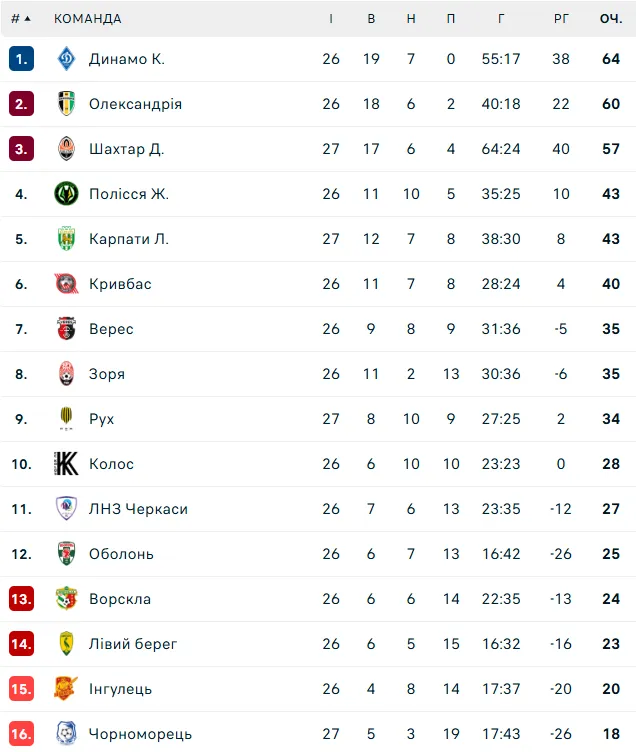Select the Інгулець row points value 20
The height and width of the screenshot is (752, 636).
click(611, 689)
